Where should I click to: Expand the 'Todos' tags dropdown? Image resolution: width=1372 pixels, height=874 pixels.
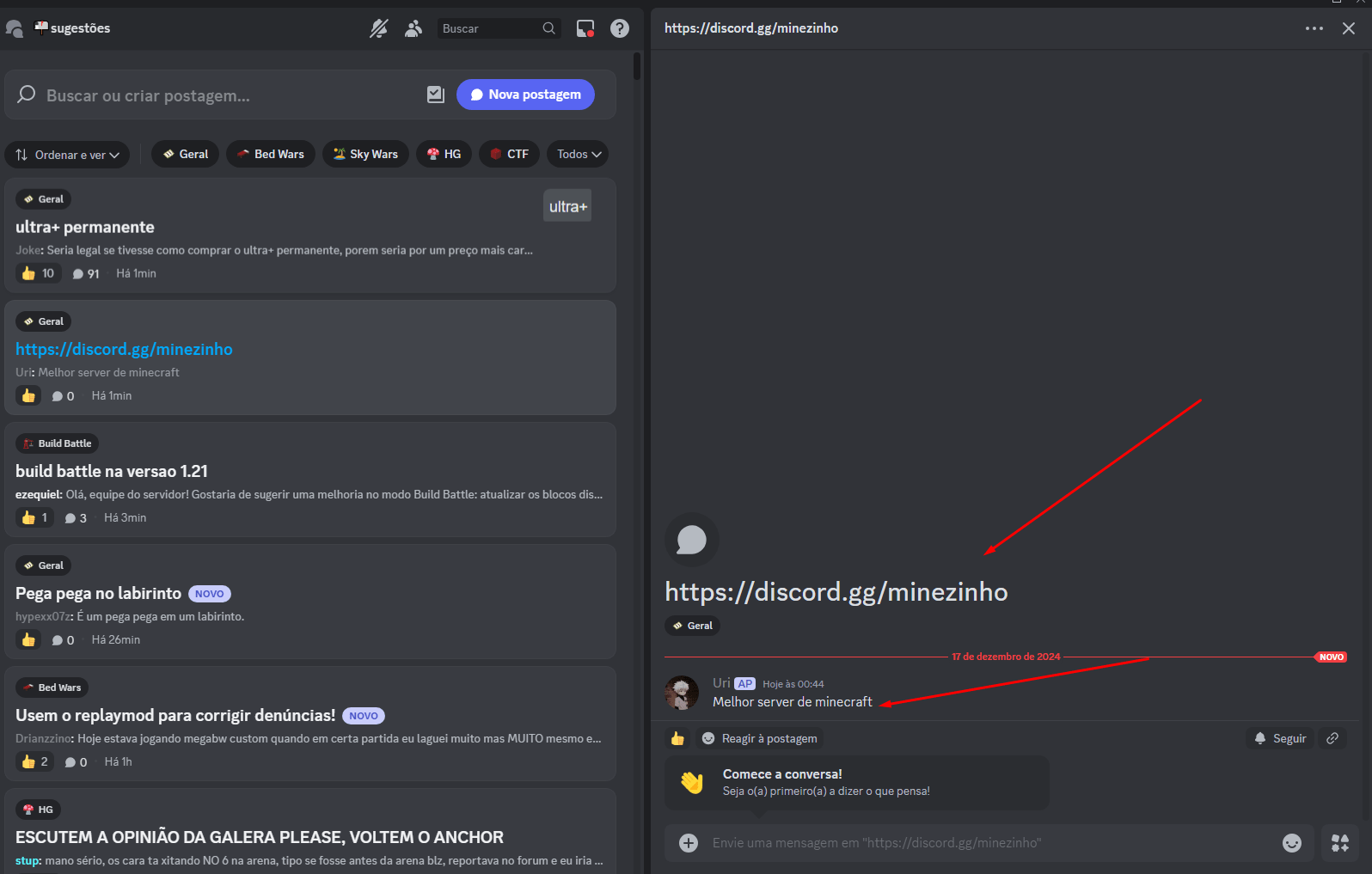point(578,155)
